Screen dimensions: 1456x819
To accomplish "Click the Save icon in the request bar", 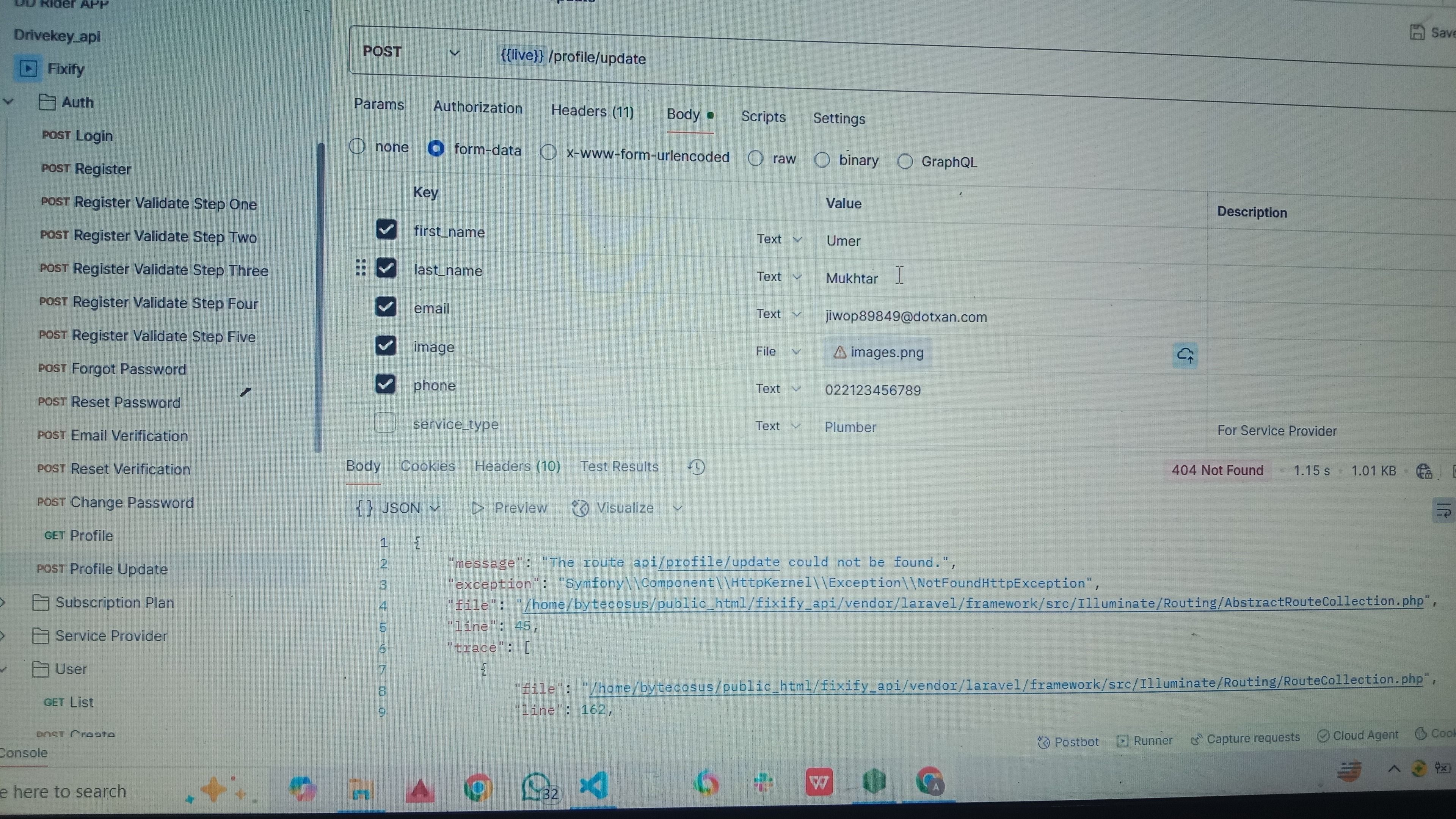I will [1418, 32].
